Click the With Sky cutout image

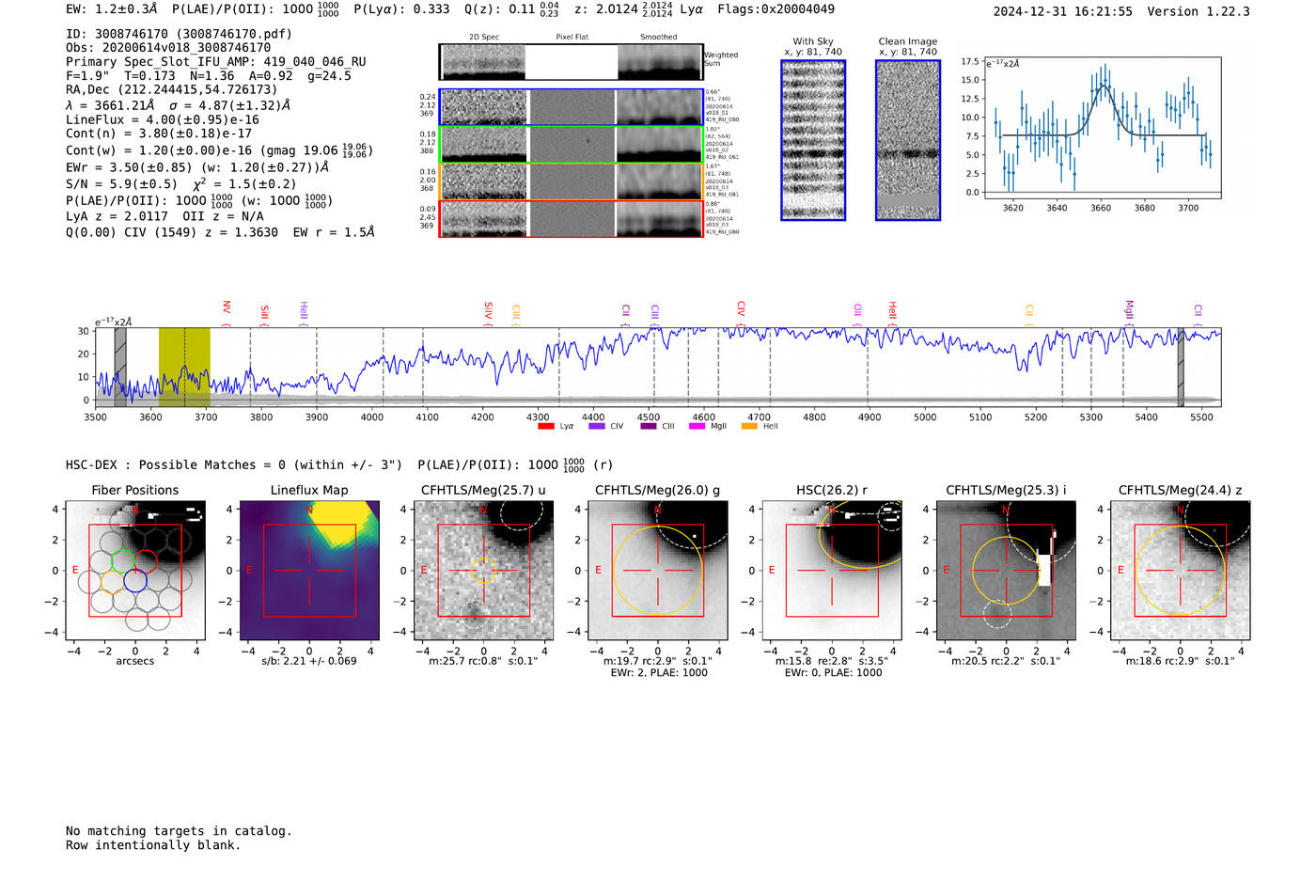coord(813,140)
